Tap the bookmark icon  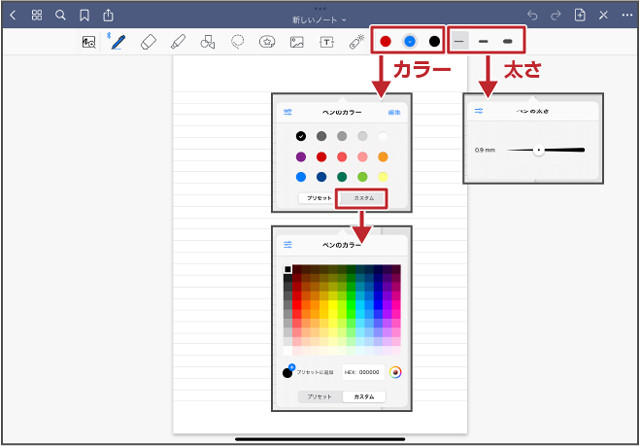click(x=84, y=15)
